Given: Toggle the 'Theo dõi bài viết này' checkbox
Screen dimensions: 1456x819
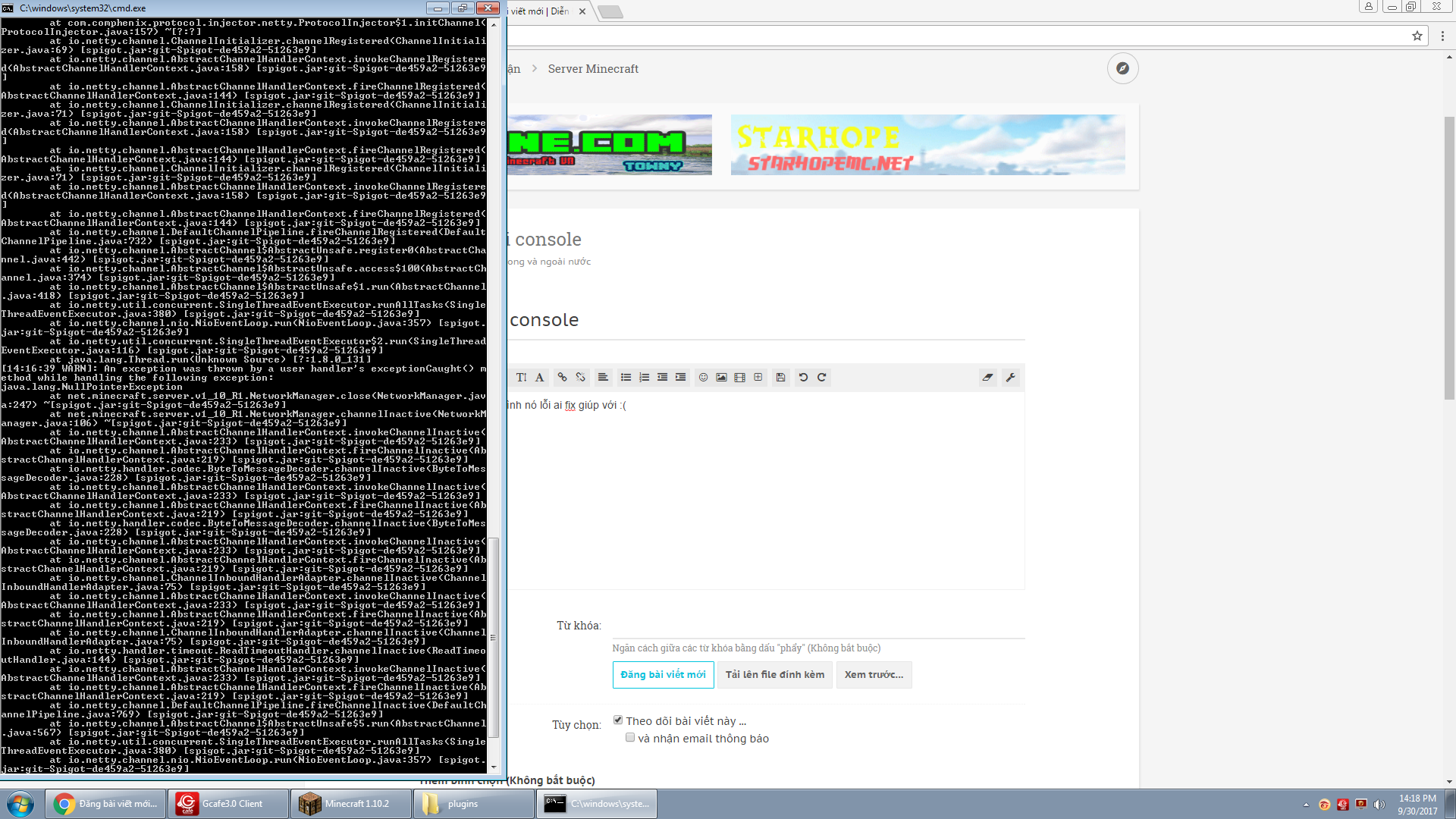Looking at the screenshot, I should pyautogui.click(x=618, y=720).
